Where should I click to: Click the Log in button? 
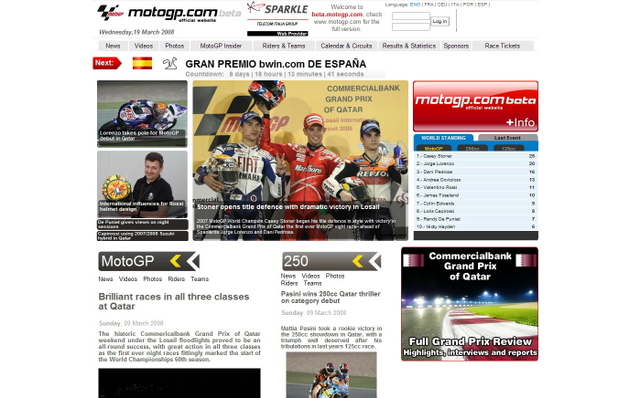click(440, 21)
